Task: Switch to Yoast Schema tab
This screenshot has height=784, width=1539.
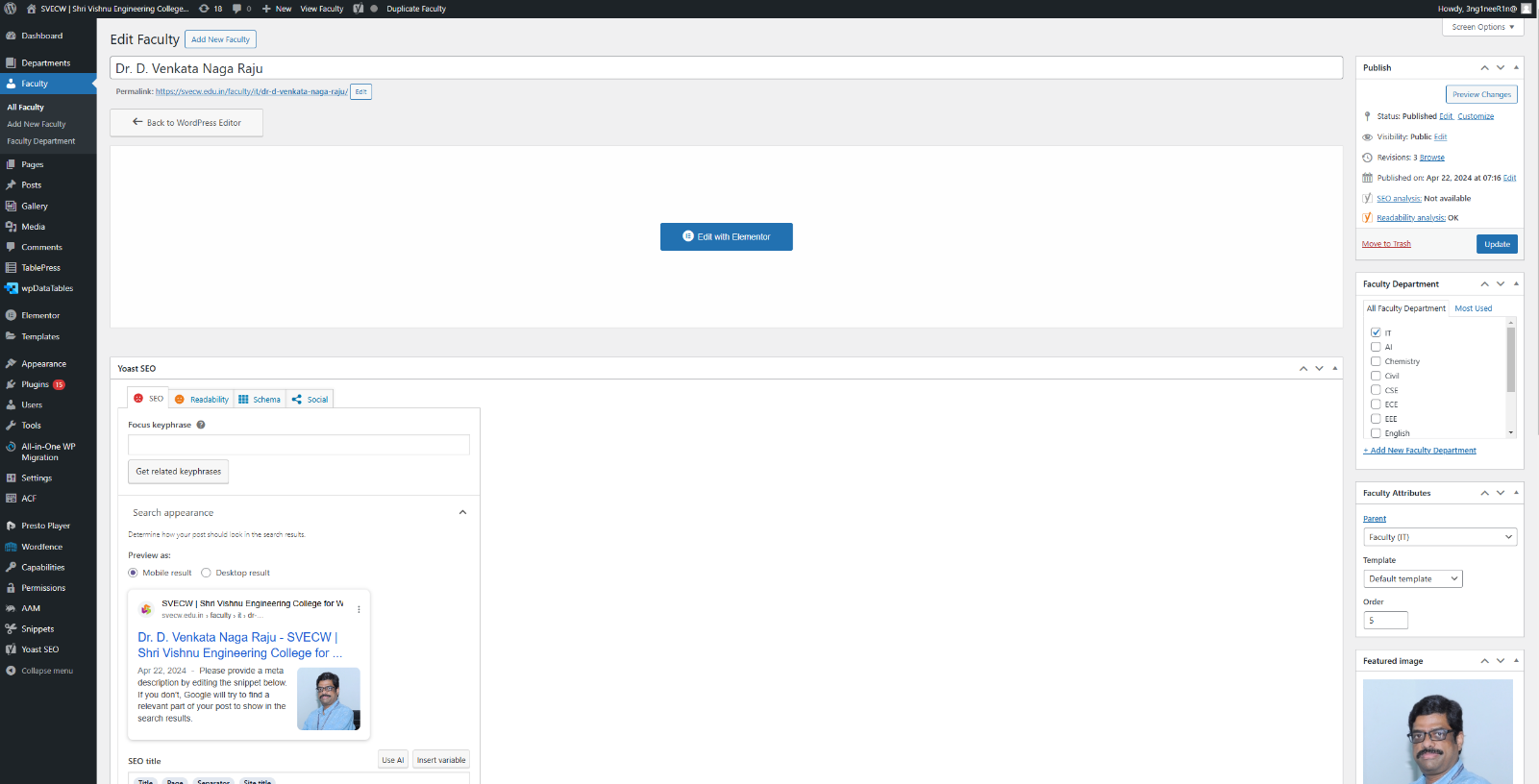Action: pyautogui.click(x=260, y=399)
